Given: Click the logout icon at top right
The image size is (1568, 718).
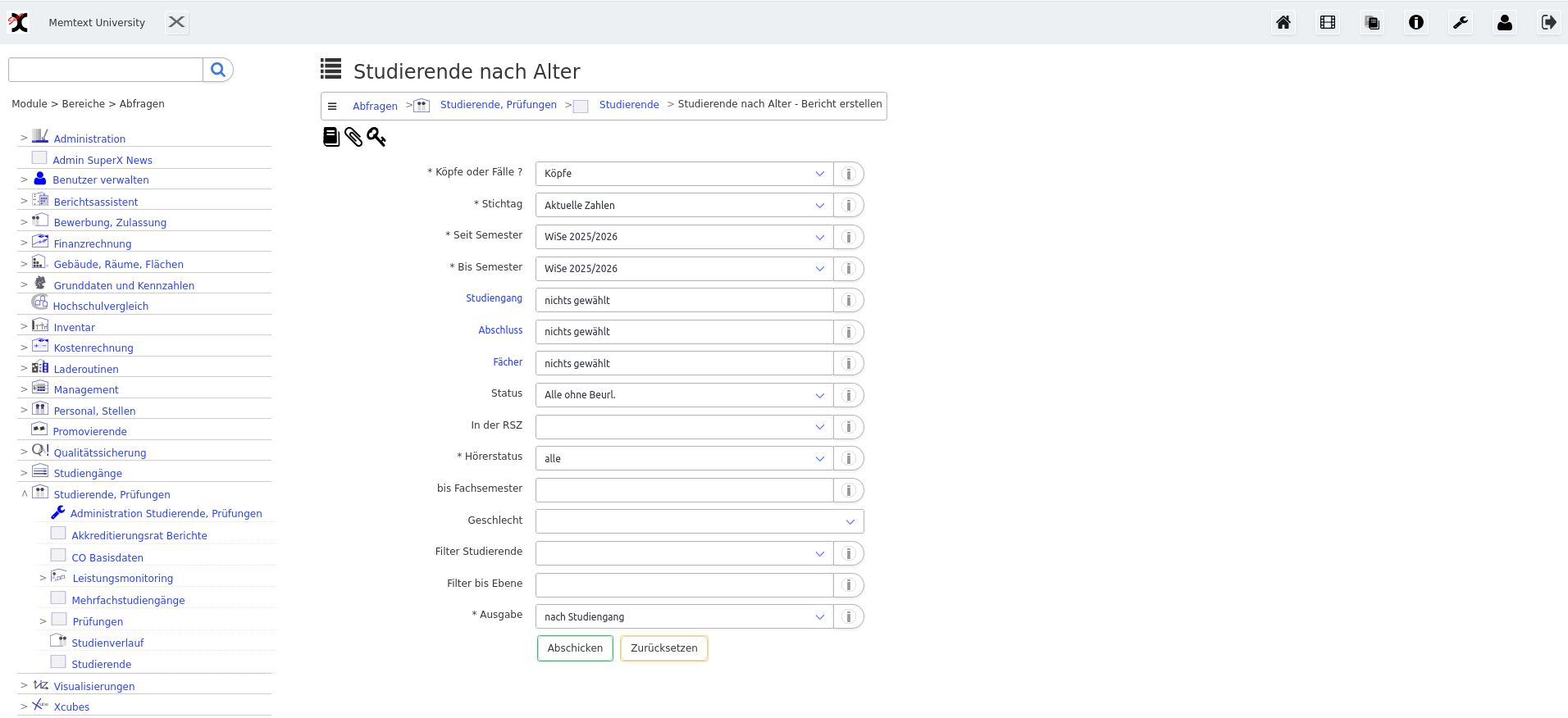Looking at the screenshot, I should tap(1548, 23).
